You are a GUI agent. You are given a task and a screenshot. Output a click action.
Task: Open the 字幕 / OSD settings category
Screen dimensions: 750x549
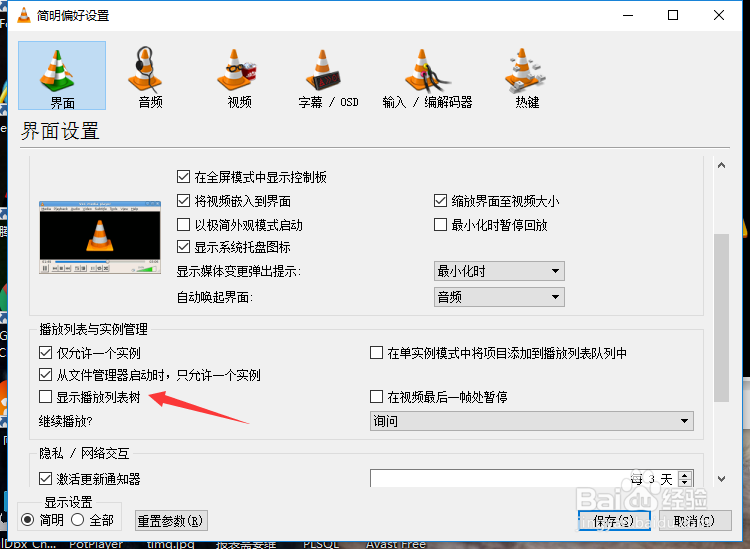click(x=328, y=77)
